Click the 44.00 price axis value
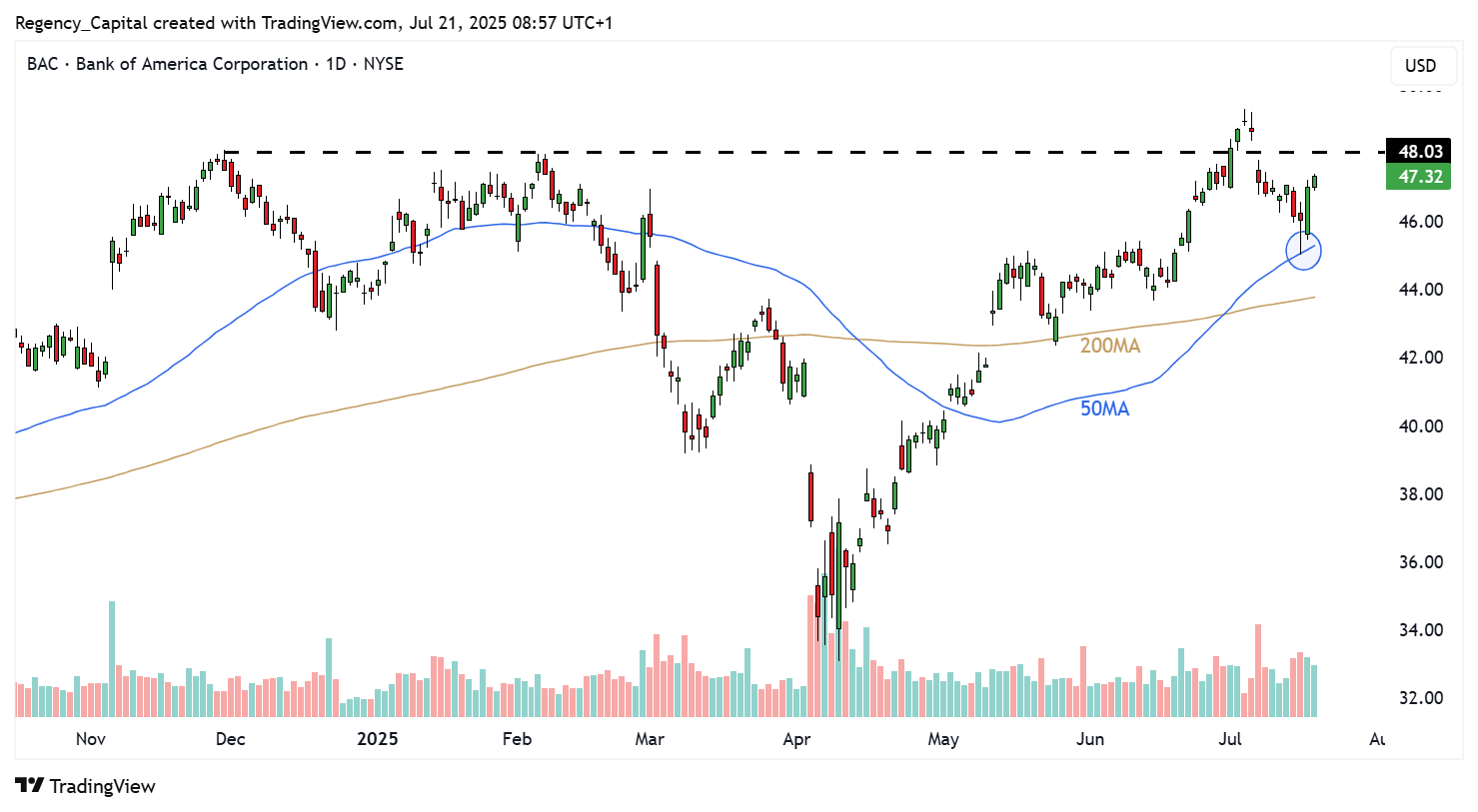The image size is (1478, 812). [x=1420, y=290]
